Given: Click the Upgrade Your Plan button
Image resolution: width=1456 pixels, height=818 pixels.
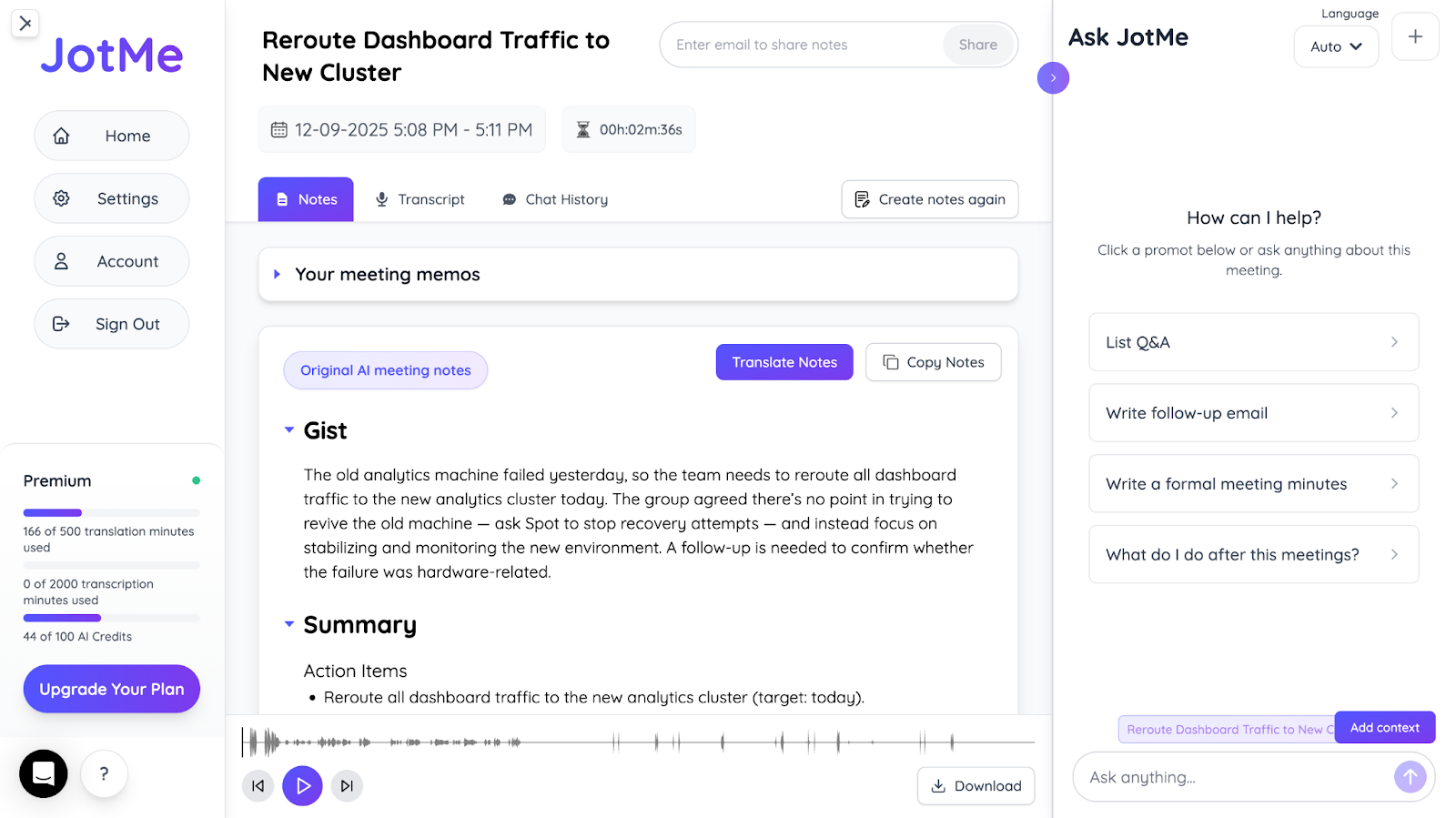Looking at the screenshot, I should 112,689.
